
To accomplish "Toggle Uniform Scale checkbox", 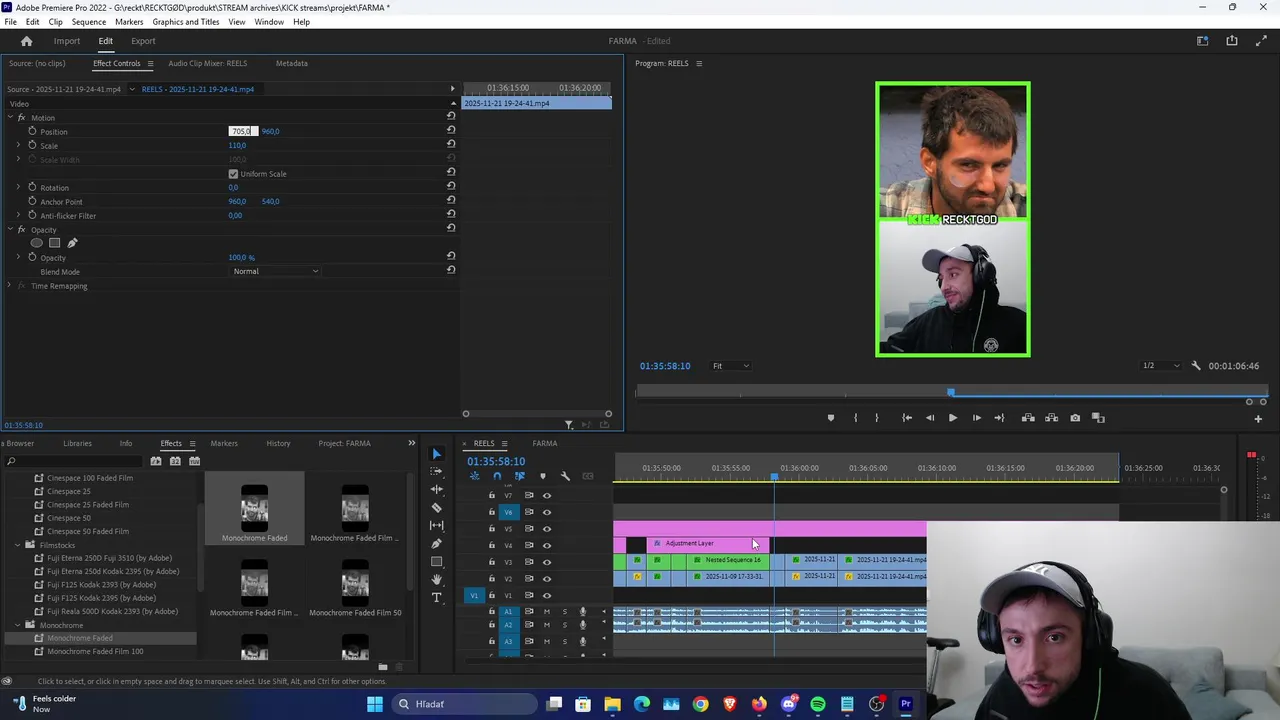I will click(233, 174).
